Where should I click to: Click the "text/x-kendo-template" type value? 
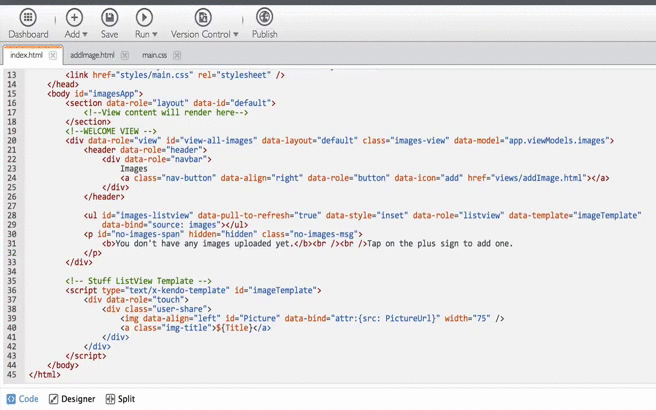[x=175, y=290]
